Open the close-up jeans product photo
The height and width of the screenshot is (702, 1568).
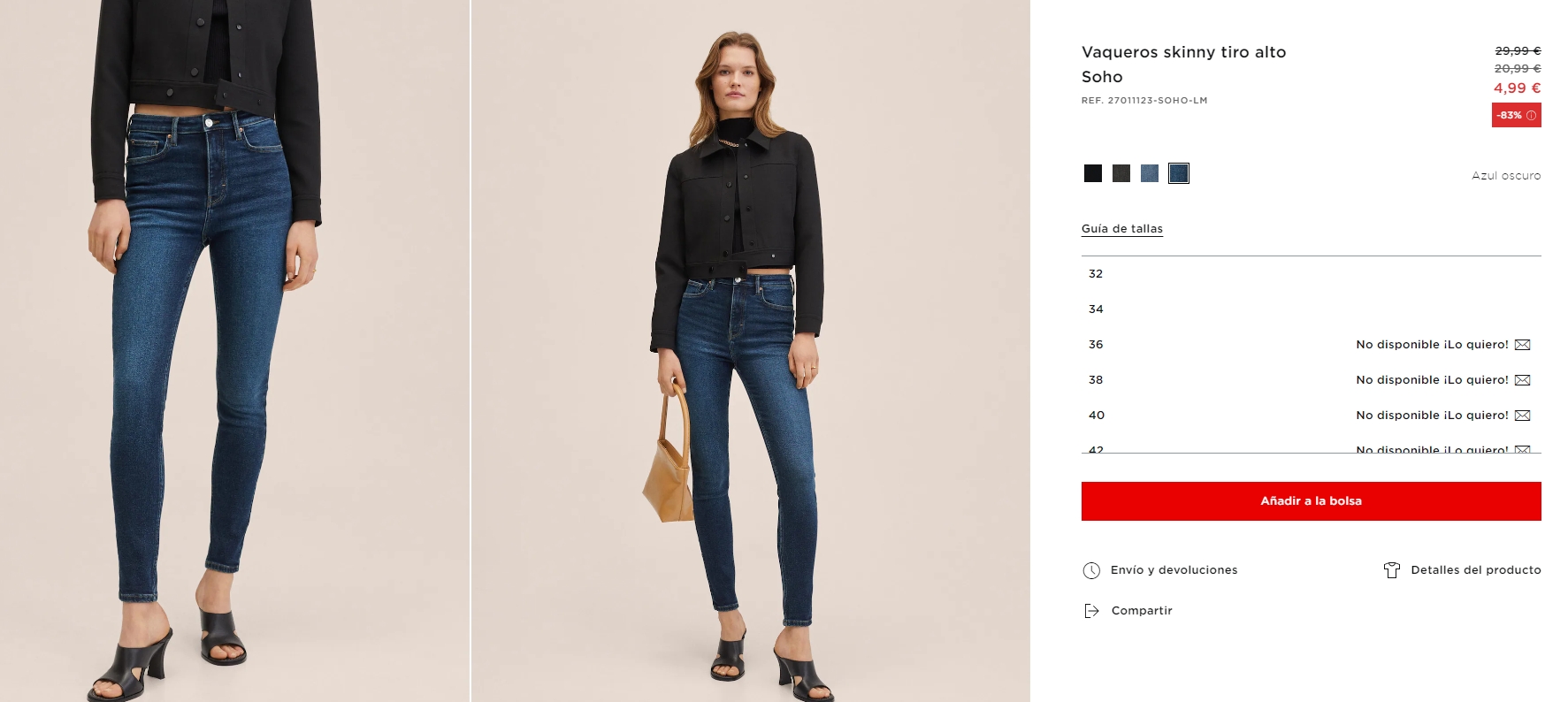click(x=234, y=351)
